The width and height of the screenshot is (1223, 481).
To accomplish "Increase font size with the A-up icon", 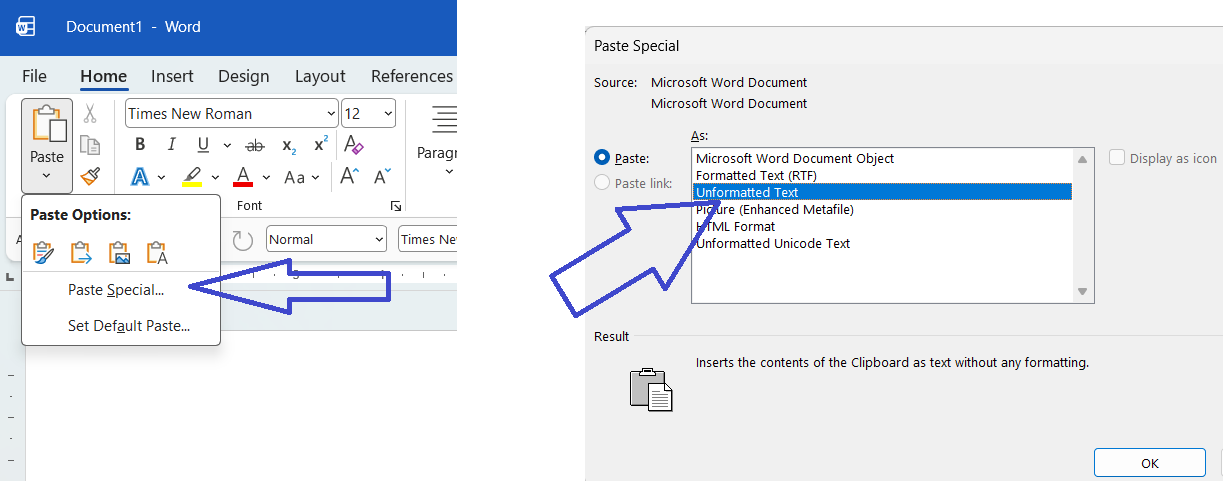I will (x=349, y=177).
